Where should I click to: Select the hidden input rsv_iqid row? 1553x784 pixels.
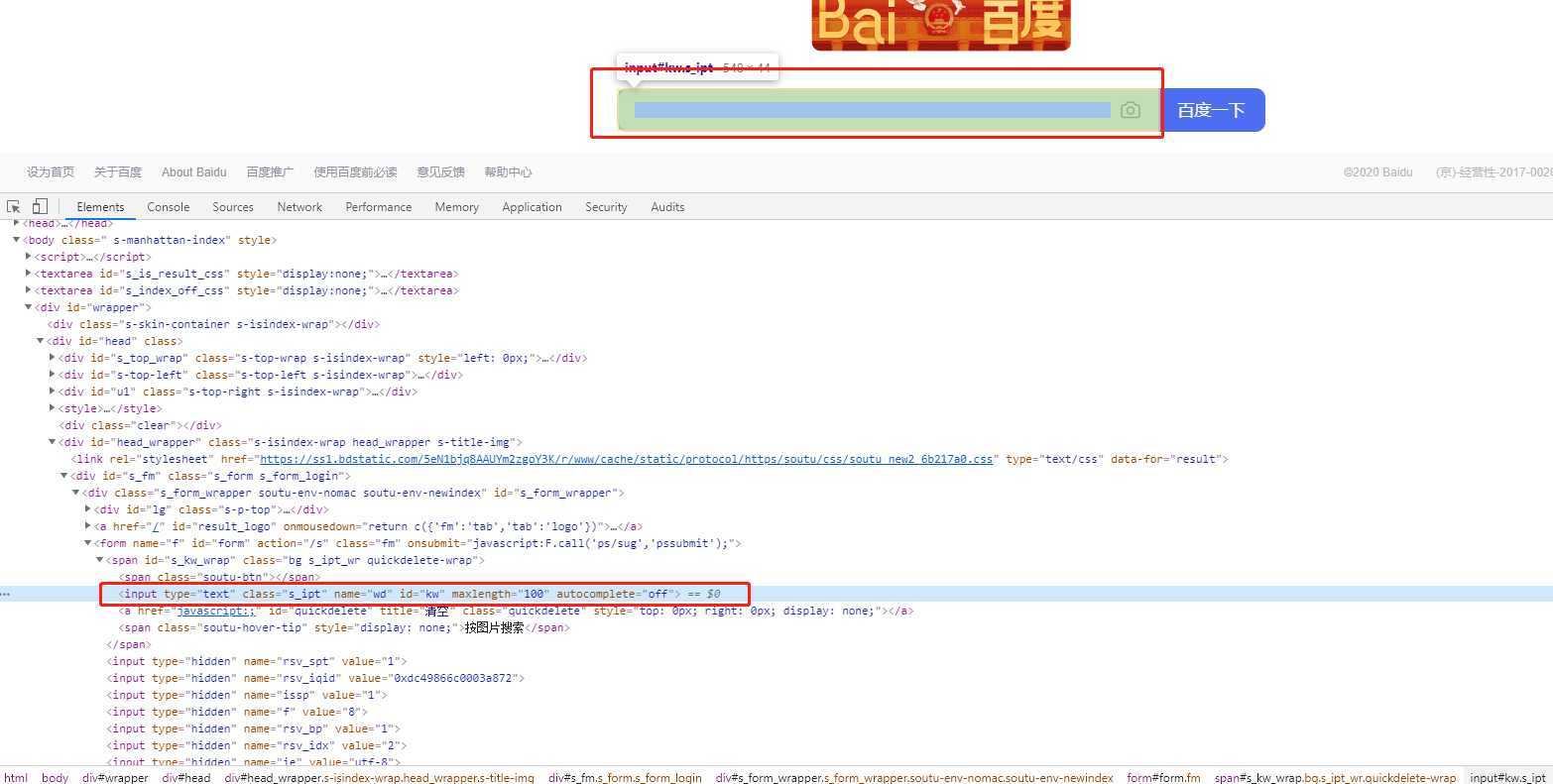coord(776,678)
